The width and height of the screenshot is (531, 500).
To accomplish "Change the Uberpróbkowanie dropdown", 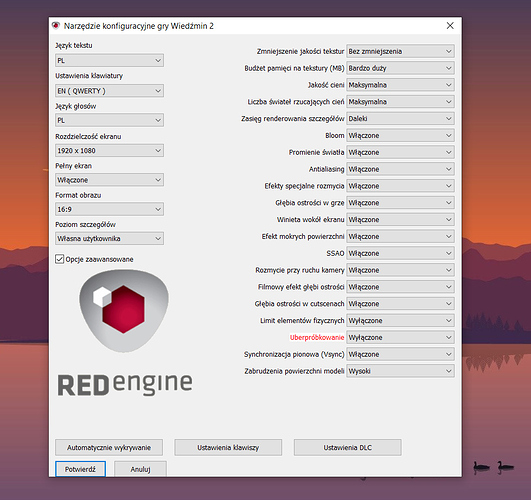I will (x=400, y=337).
